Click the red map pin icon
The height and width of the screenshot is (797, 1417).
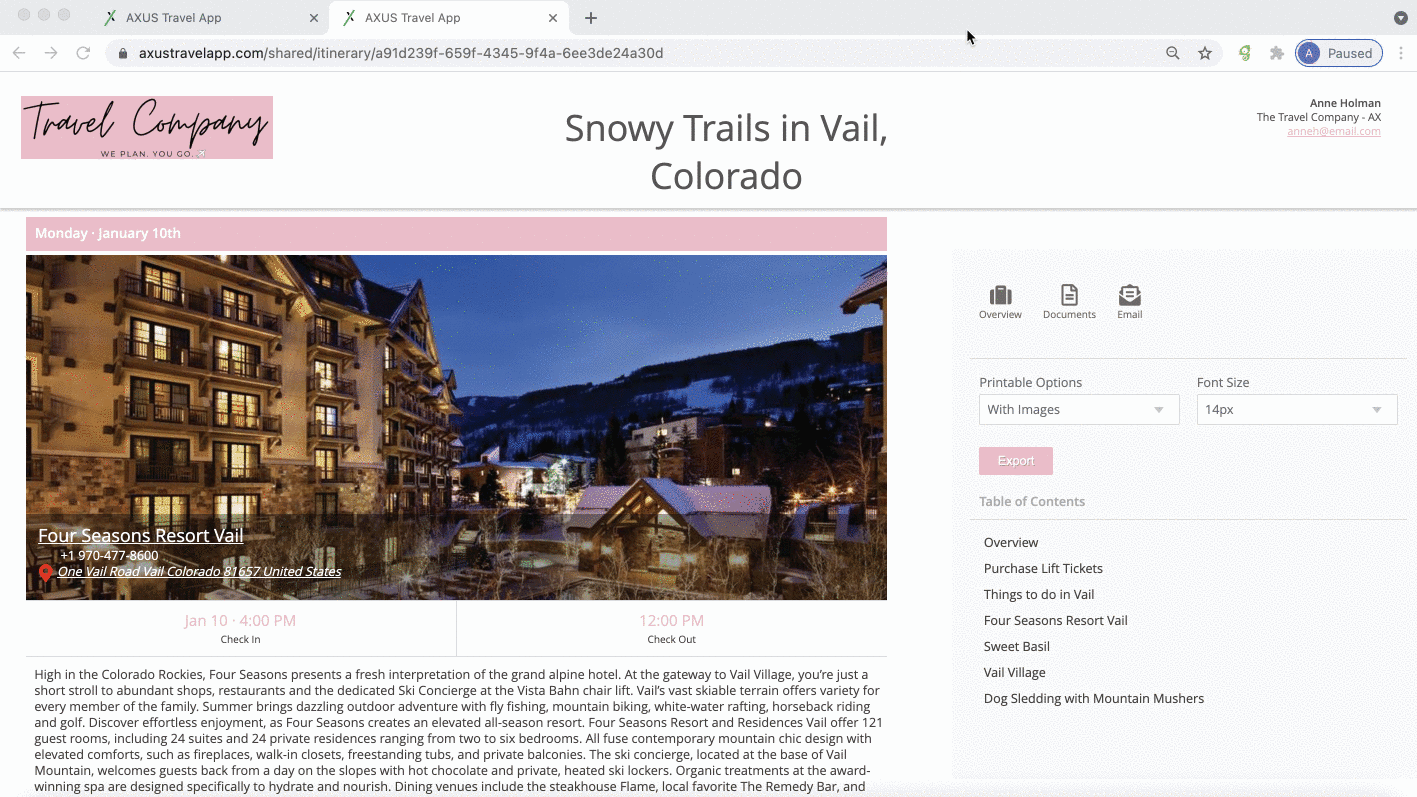(x=45, y=573)
